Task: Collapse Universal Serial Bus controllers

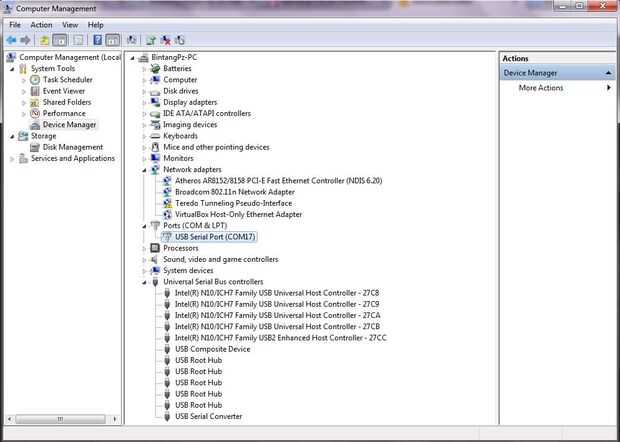Action: [x=144, y=282]
